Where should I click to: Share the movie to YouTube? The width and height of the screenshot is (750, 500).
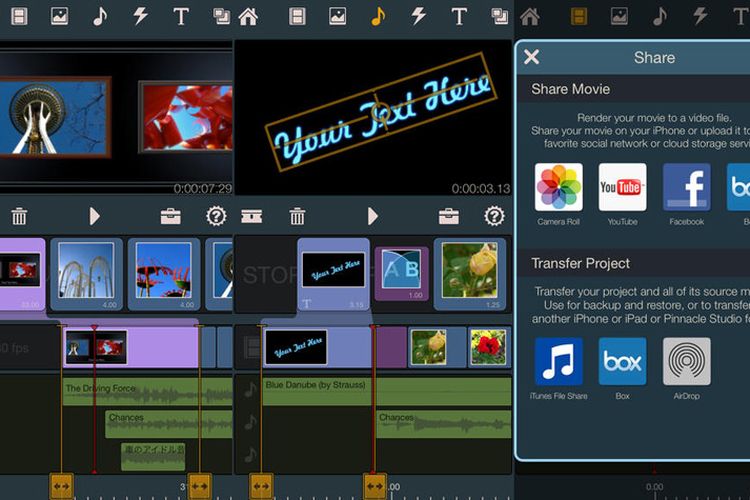point(622,188)
